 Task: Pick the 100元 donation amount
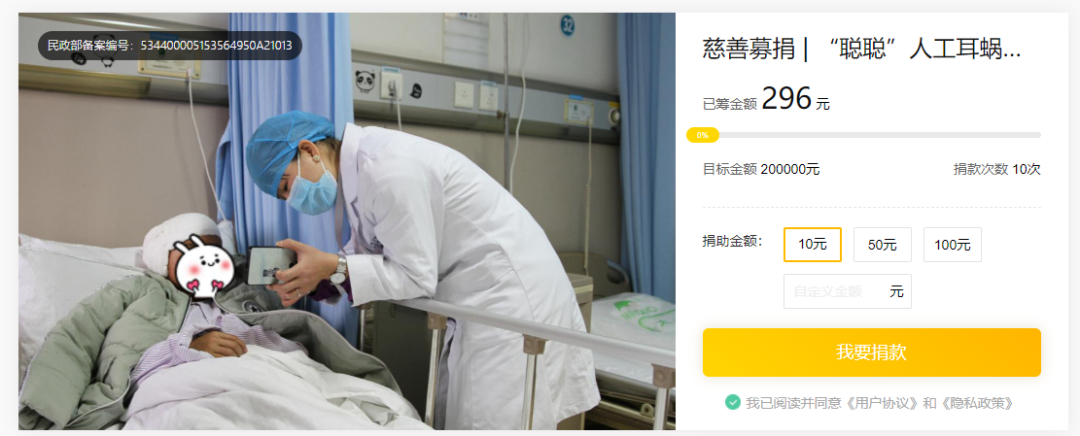coord(953,245)
